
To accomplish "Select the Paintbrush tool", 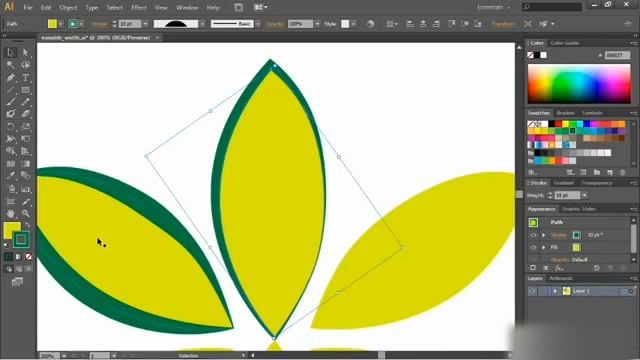I will (11, 102).
